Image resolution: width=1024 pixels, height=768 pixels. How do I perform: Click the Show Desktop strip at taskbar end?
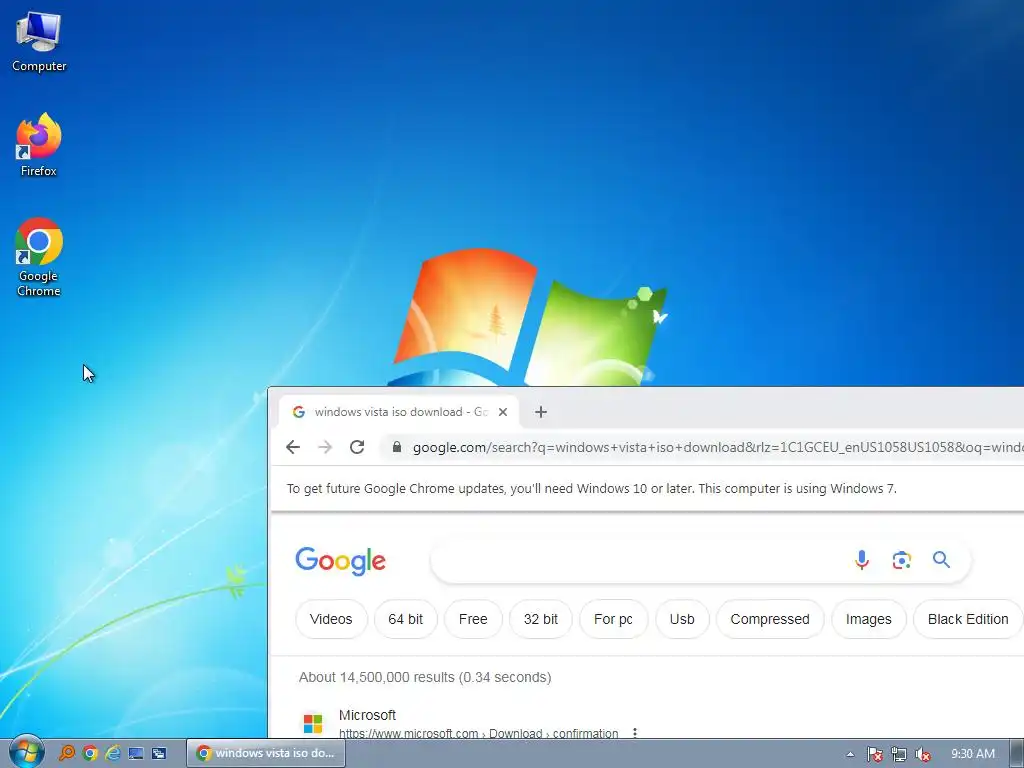pyautogui.click(x=1017, y=753)
